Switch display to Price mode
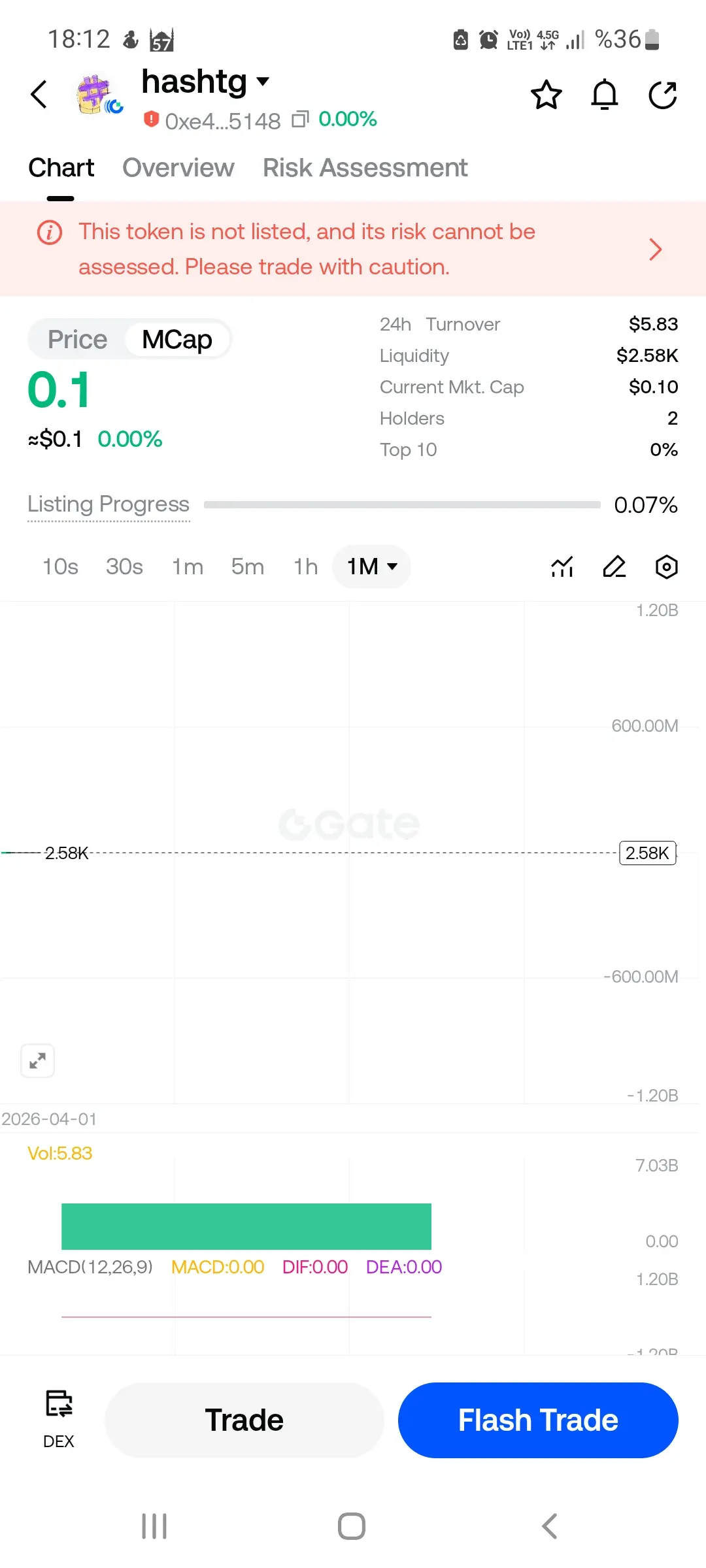This screenshot has width=706, height=1568. pos(77,340)
